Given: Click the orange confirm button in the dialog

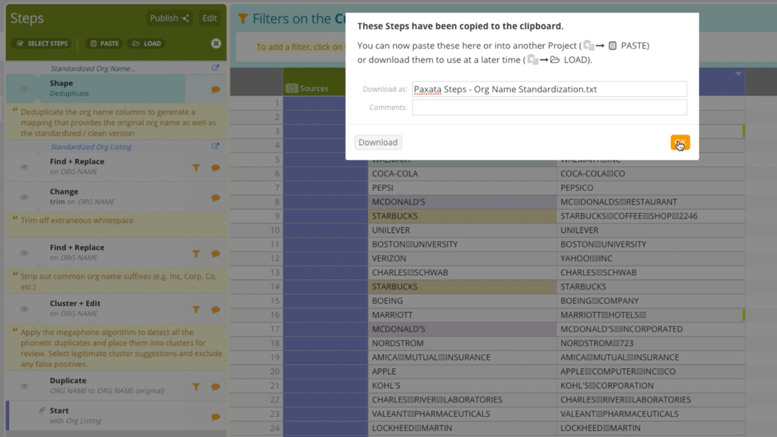Looking at the screenshot, I should (x=680, y=143).
